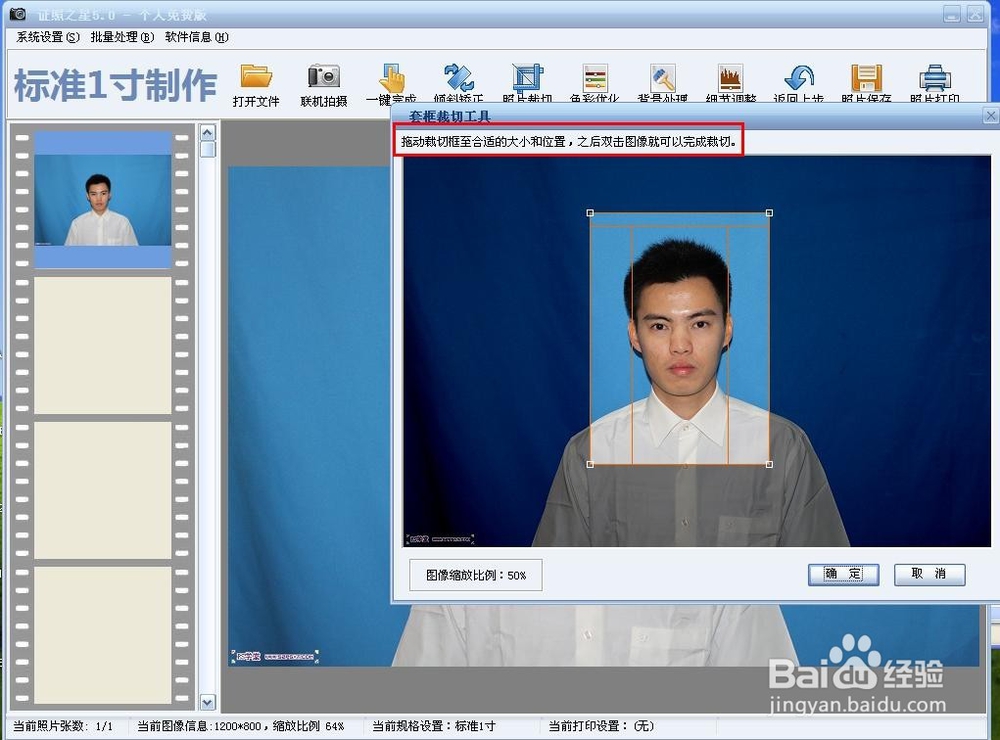Click the filmstrip scrollbar thumb
Viewport: 1000px width, 740px height.
pos(208,149)
